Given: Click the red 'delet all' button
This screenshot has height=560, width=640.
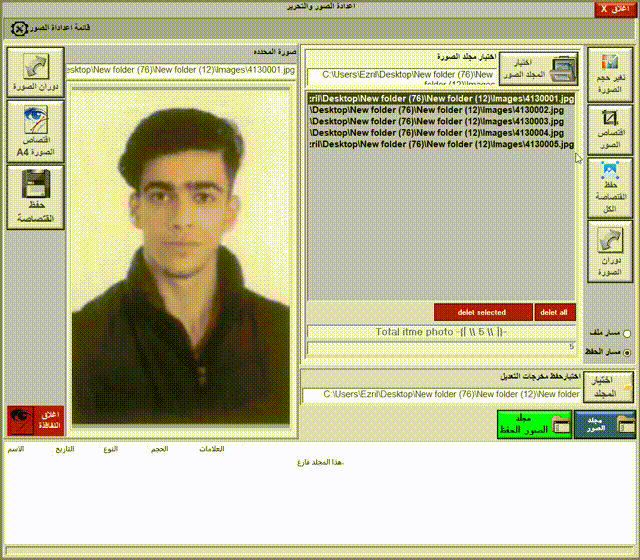Looking at the screenshot, I should 554,312.
